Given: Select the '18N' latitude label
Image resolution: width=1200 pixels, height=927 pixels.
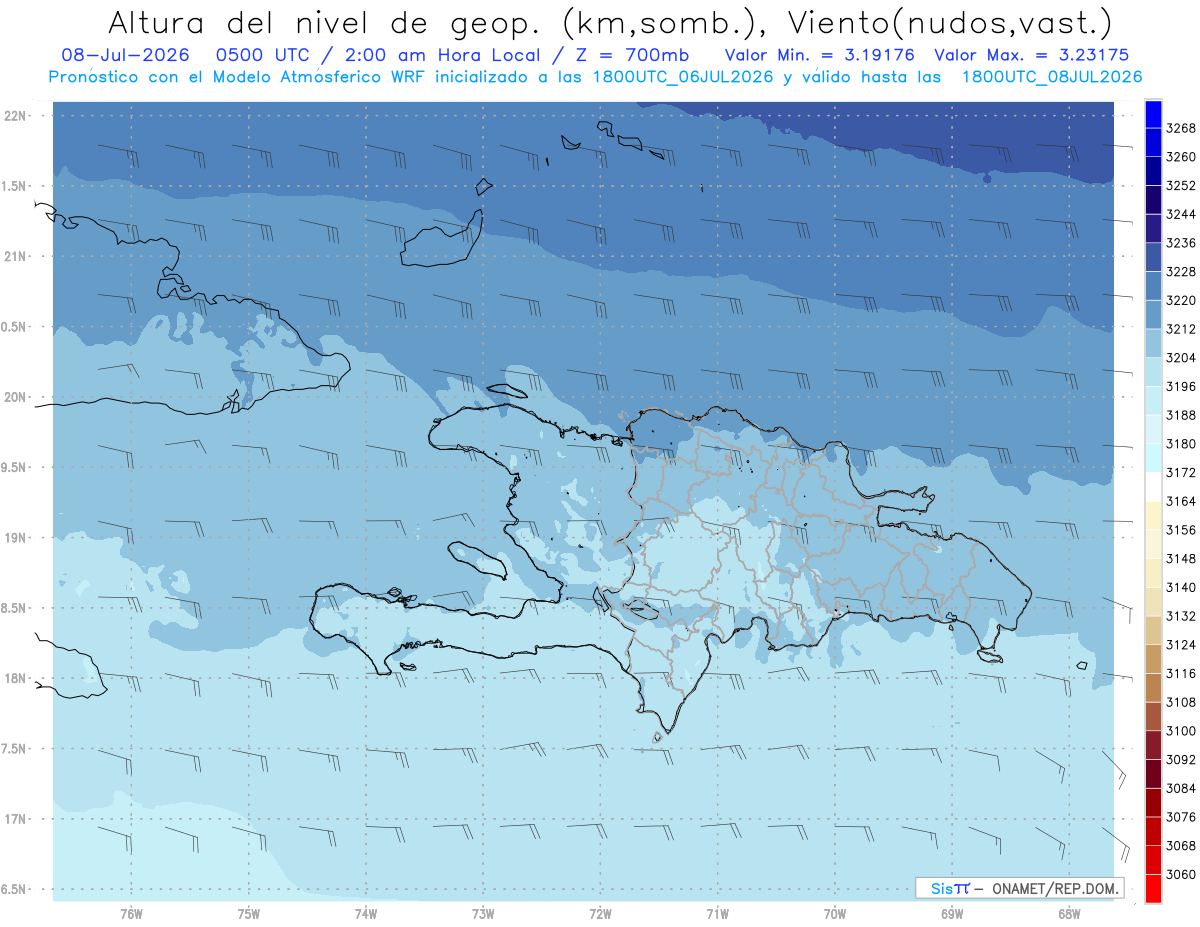Looking at the screenshot, I should pyautogui.click(x=16, y=678).
